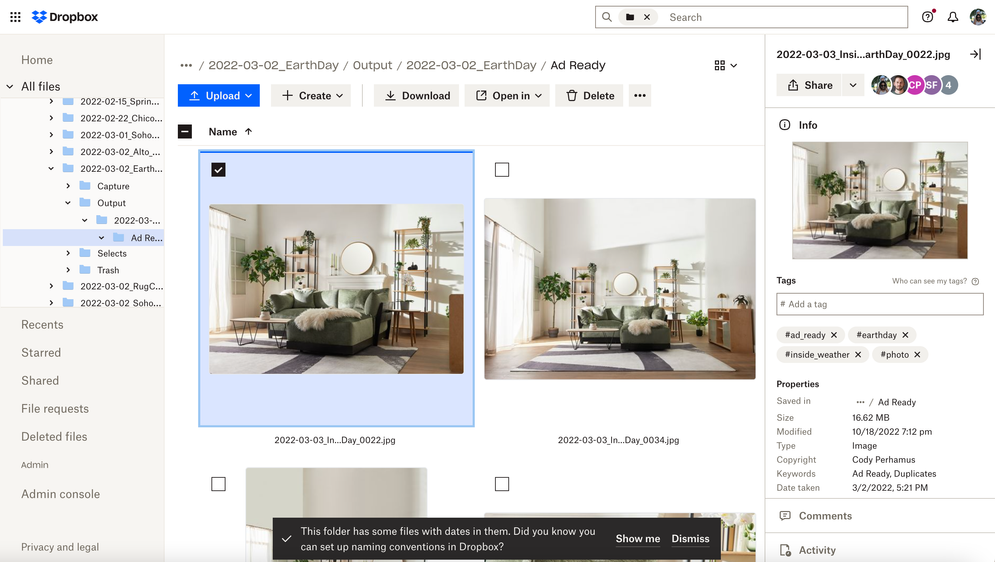Sort by the Name arrow

point(249,132)
